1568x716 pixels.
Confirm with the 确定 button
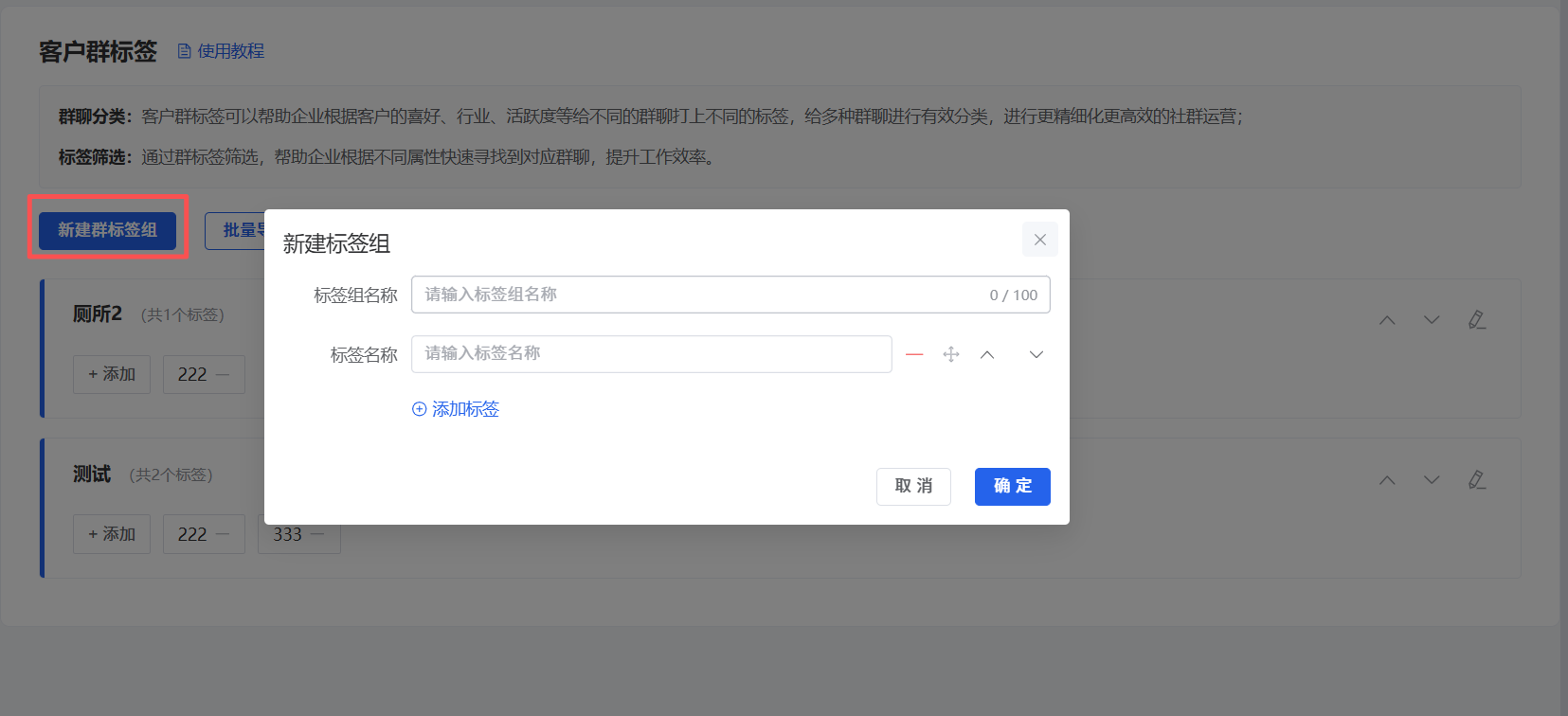click(x=1013, y=487)
